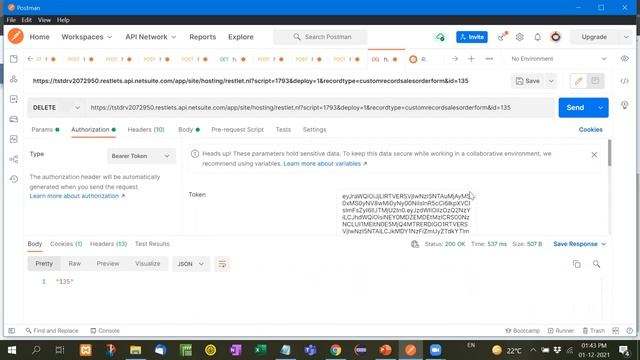The image size is (640, 360).
Task: Expand the API Network dropdown
Action: (151, 37)
